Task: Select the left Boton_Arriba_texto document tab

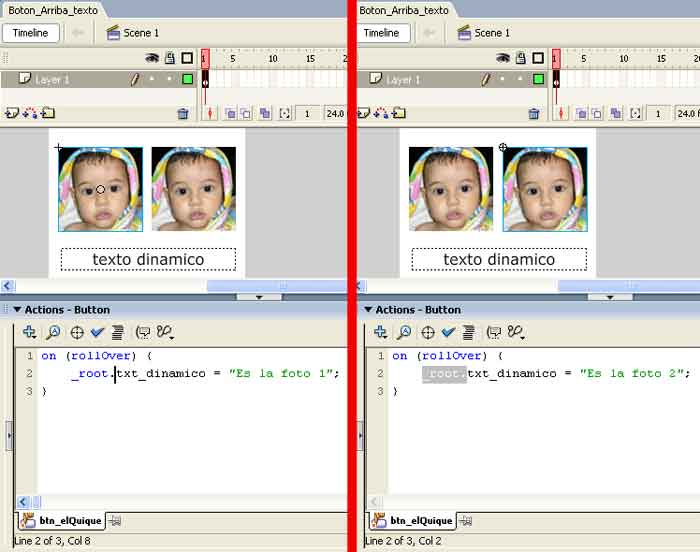Action: tap(53, 10)
